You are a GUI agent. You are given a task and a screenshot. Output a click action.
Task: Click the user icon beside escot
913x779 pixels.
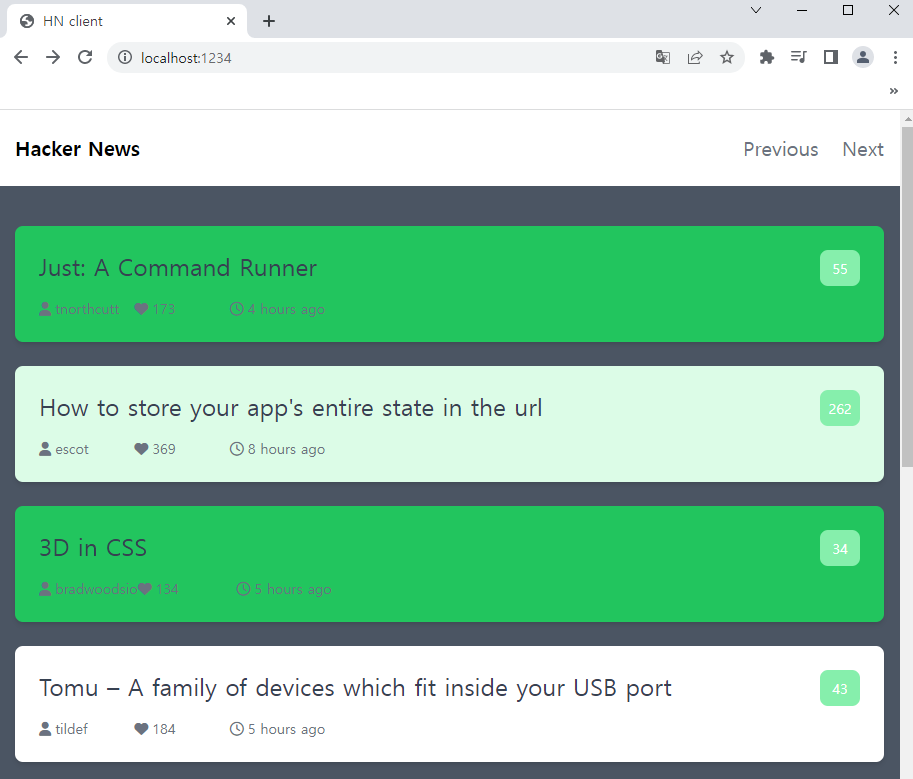(x=45, y=449)
